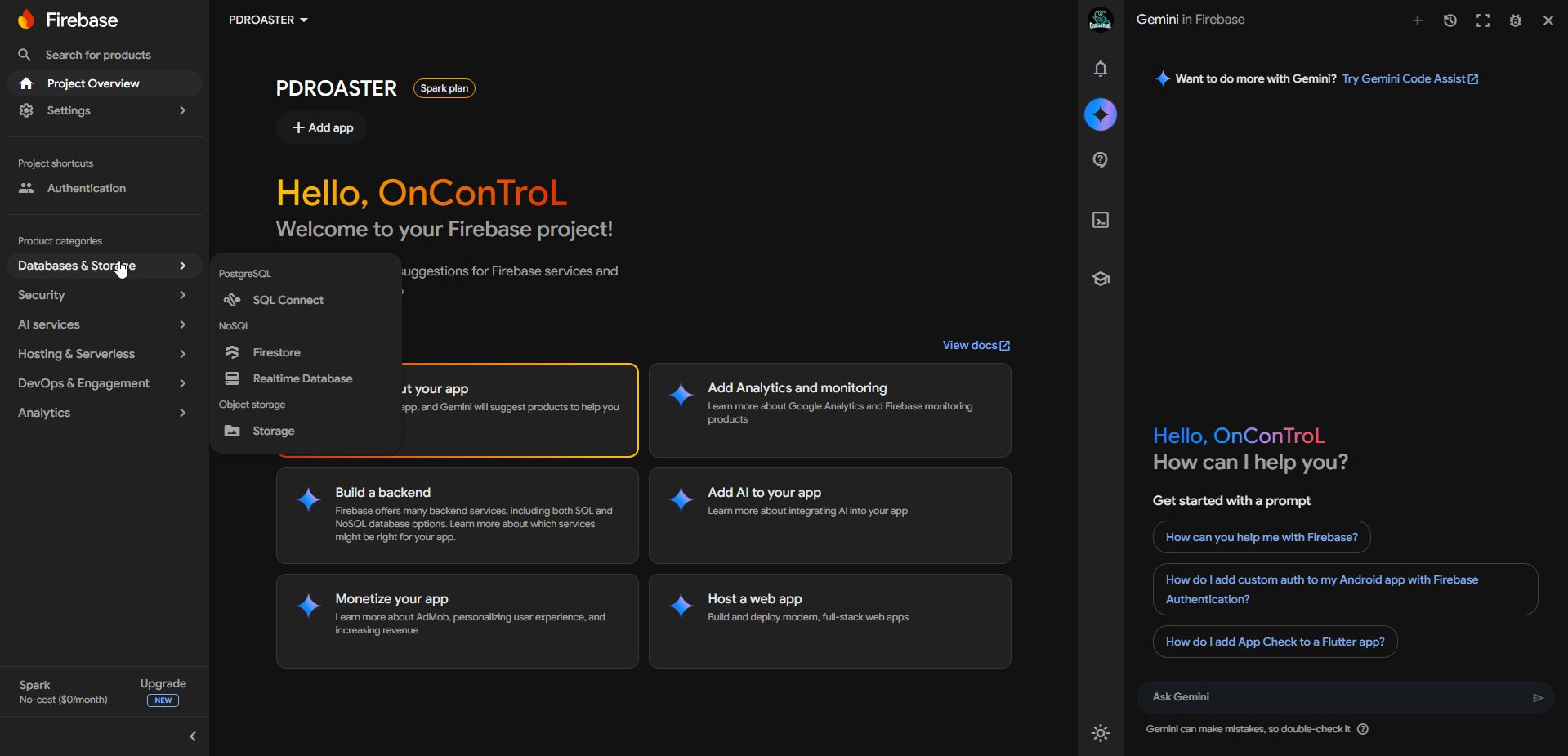Viewport: 1568px width, 756px height.
Task: Click the Search for products field
Action: point(105,55)
